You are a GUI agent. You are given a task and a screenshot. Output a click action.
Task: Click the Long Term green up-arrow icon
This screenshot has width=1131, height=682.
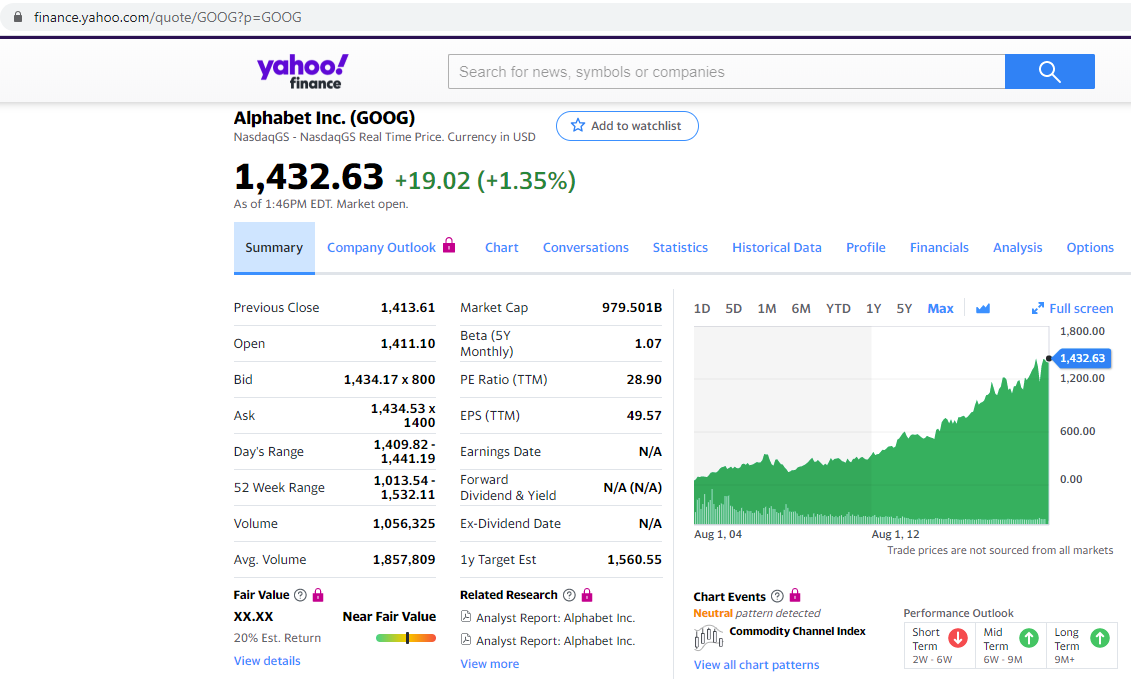1099,638
